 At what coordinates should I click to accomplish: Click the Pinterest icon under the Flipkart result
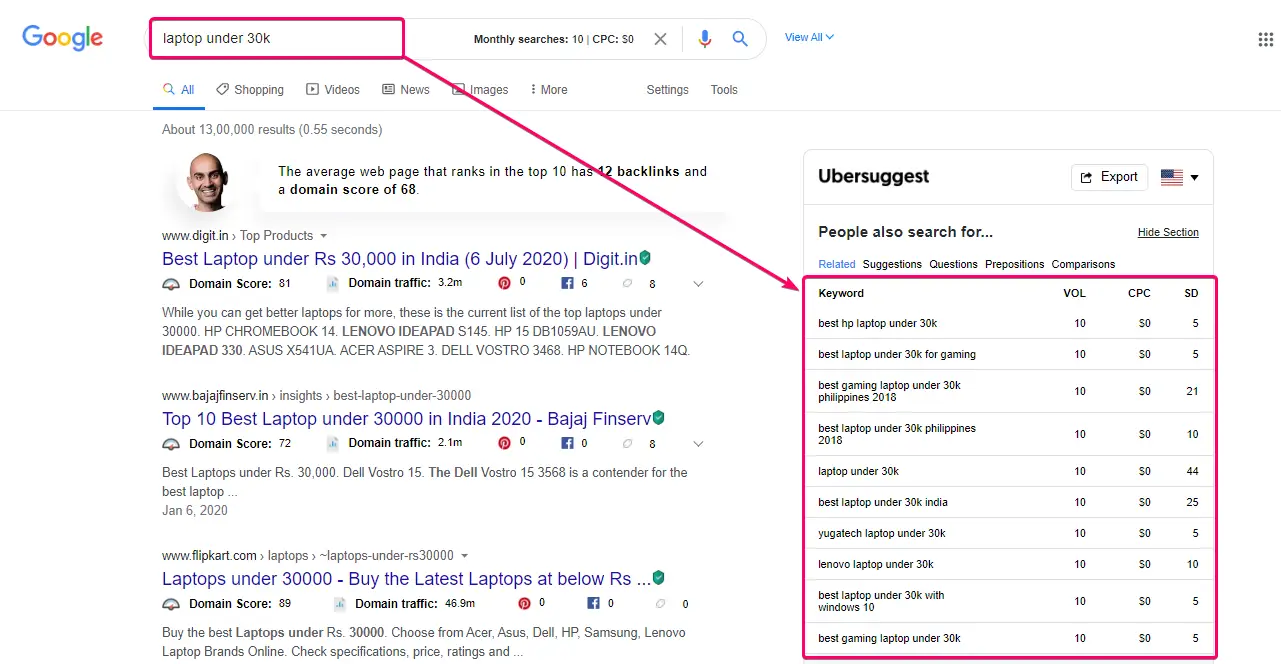(x=524, y=603)
